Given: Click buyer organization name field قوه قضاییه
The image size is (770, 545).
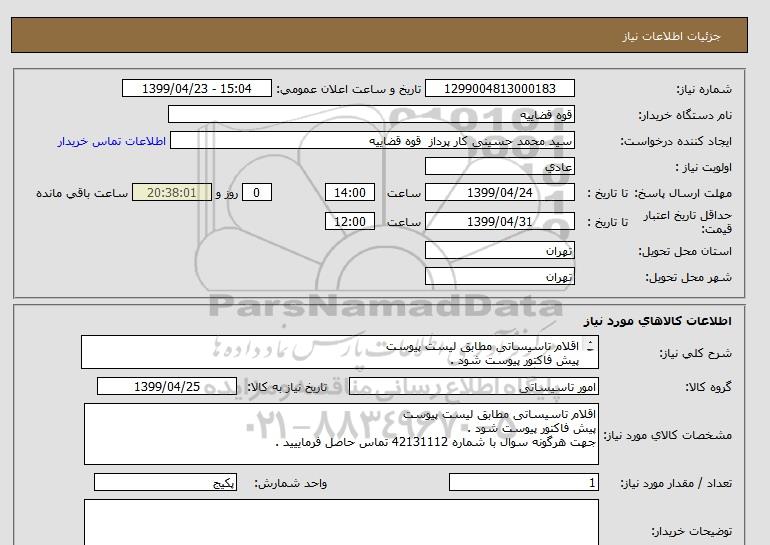Looking at the screenshot, I should [x=371, y=115].
